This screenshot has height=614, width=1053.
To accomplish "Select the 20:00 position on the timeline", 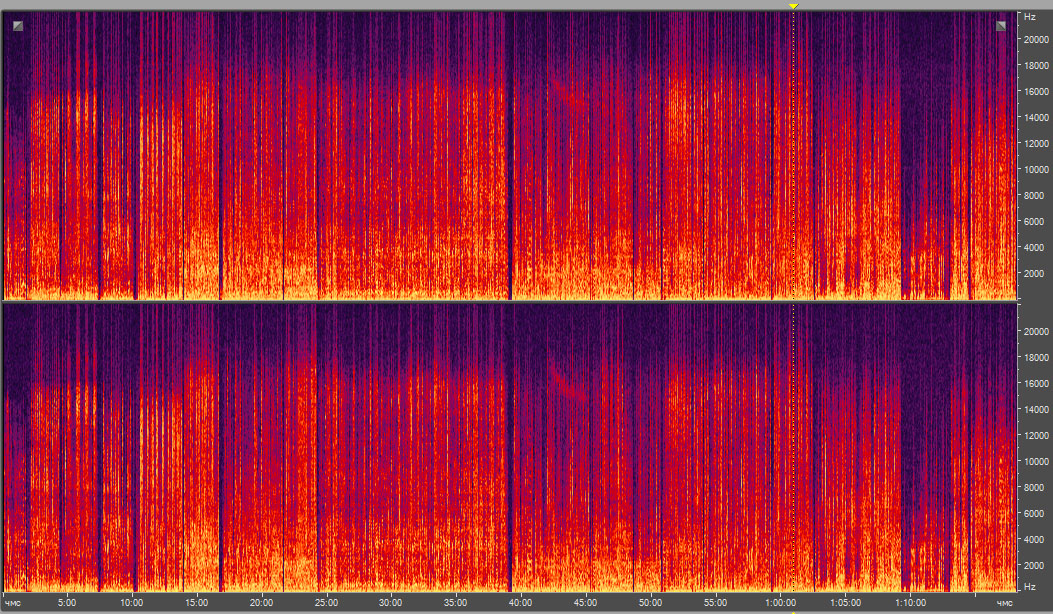I will (261, 603).
